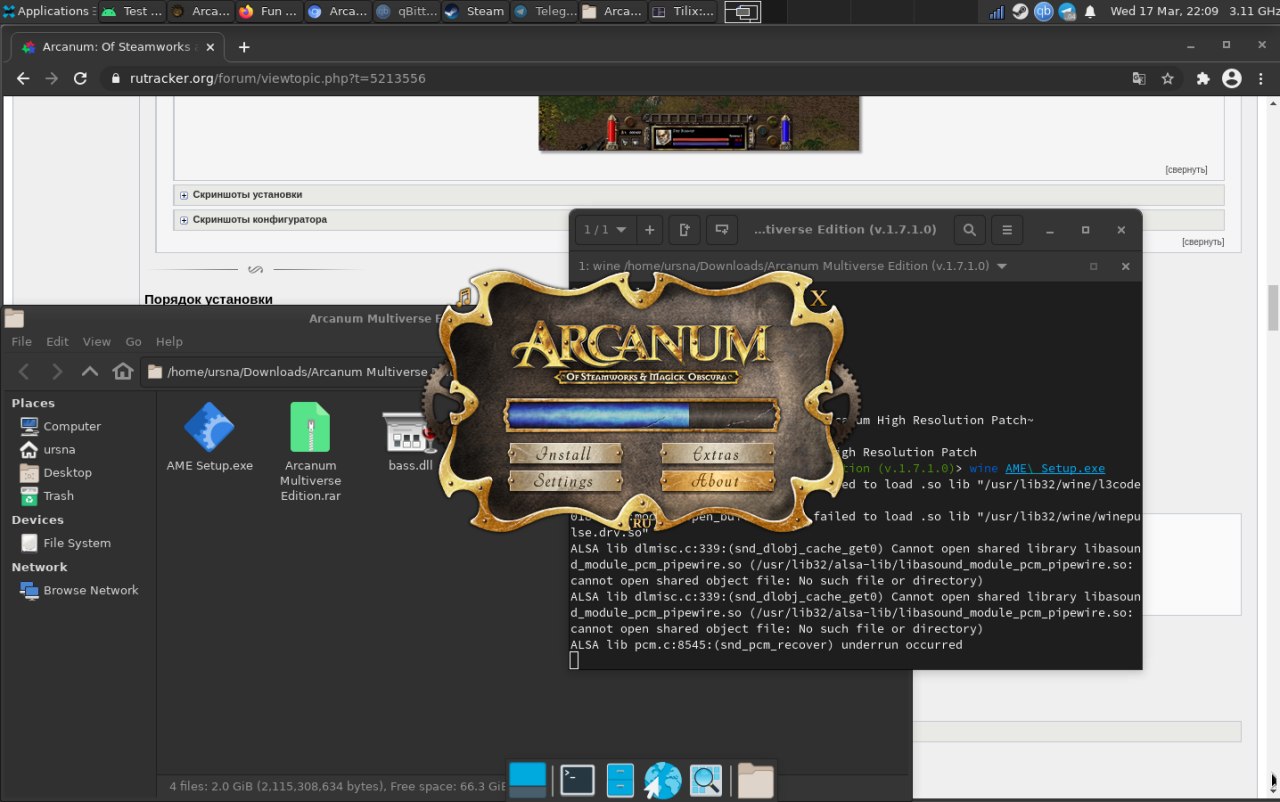Click the Telegram tray icon
Screen dimensions: 1280x802
click(1067, 12)
